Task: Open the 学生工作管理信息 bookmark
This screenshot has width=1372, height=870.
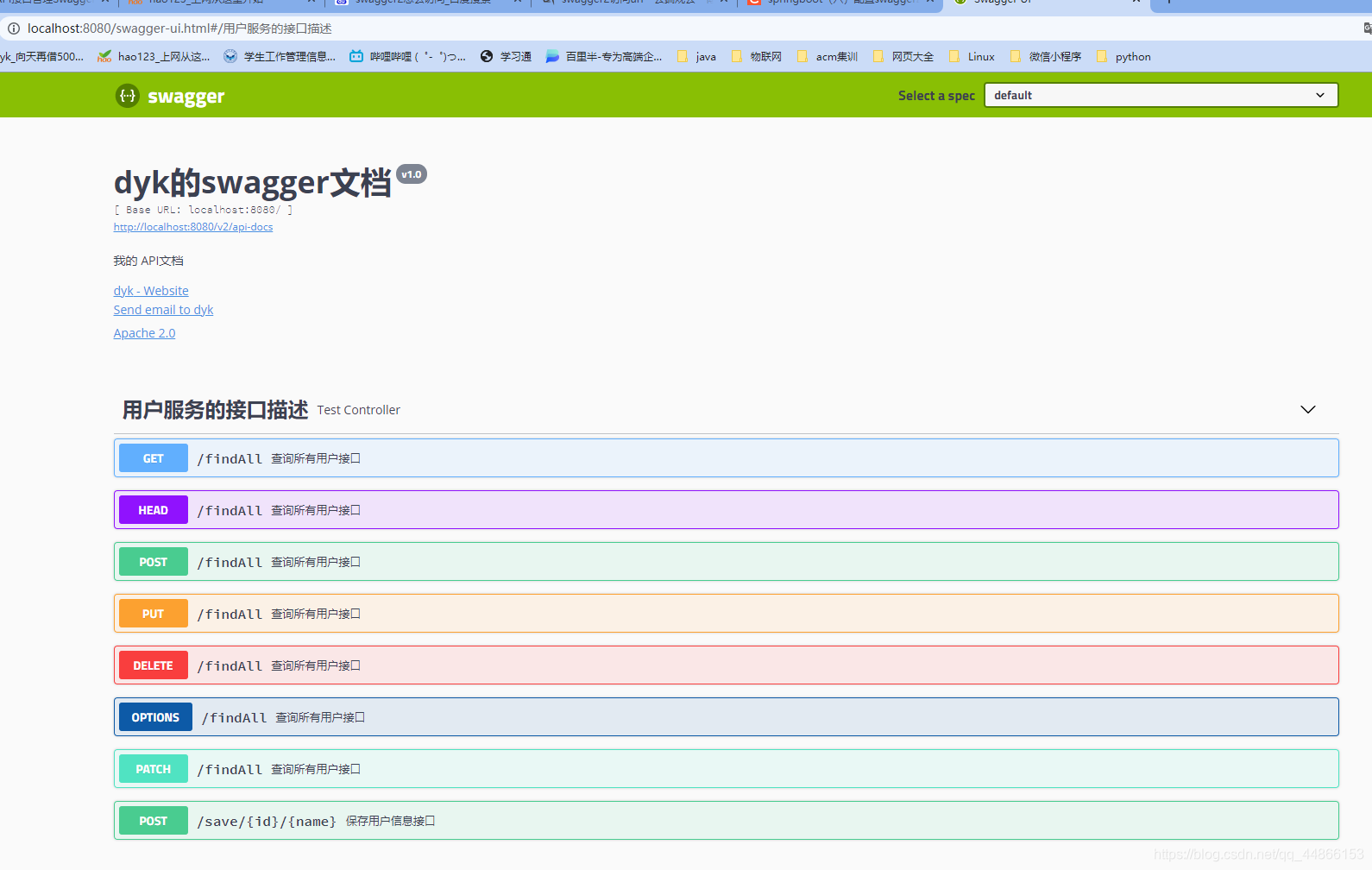Action: pos(280,57)
